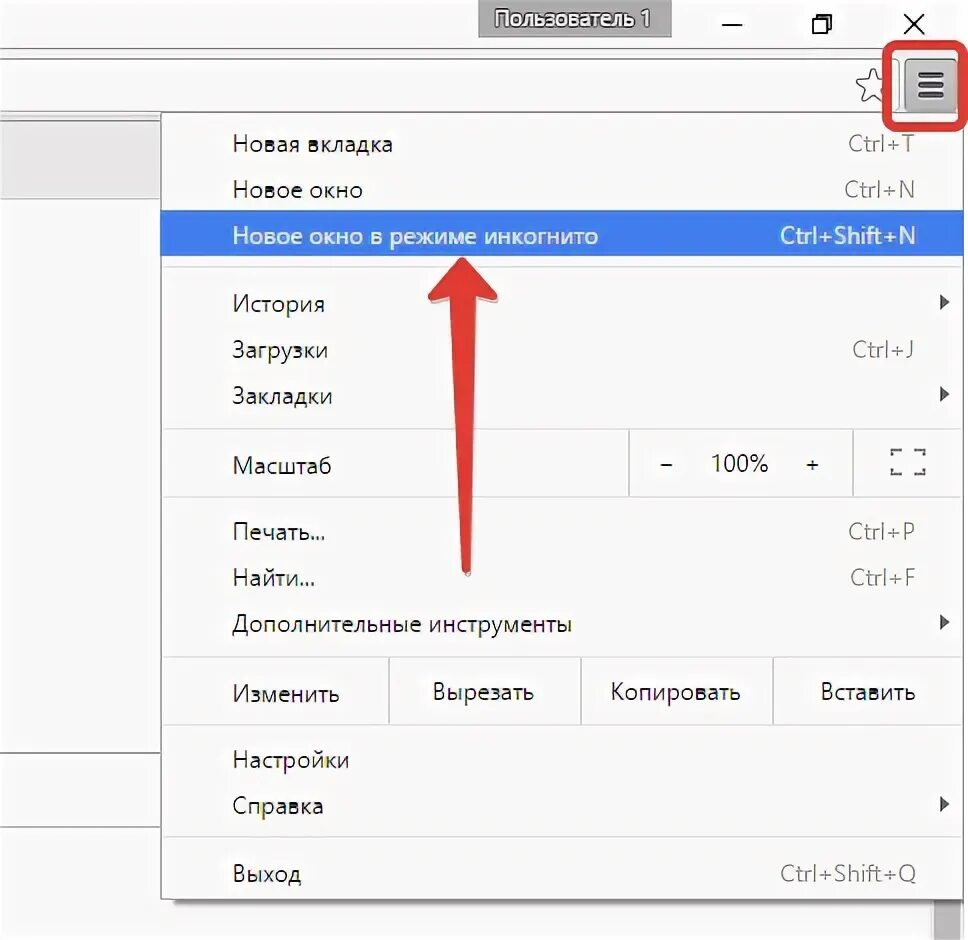Click the Ctrl+J shortcut text
This screenshot has width=968, height=940.
click(x=883, y=350)
